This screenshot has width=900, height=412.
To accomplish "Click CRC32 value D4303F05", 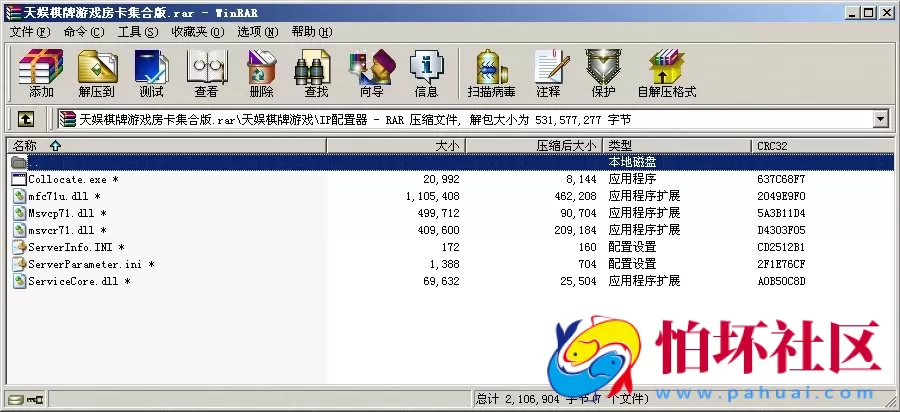I will point(781,230).
